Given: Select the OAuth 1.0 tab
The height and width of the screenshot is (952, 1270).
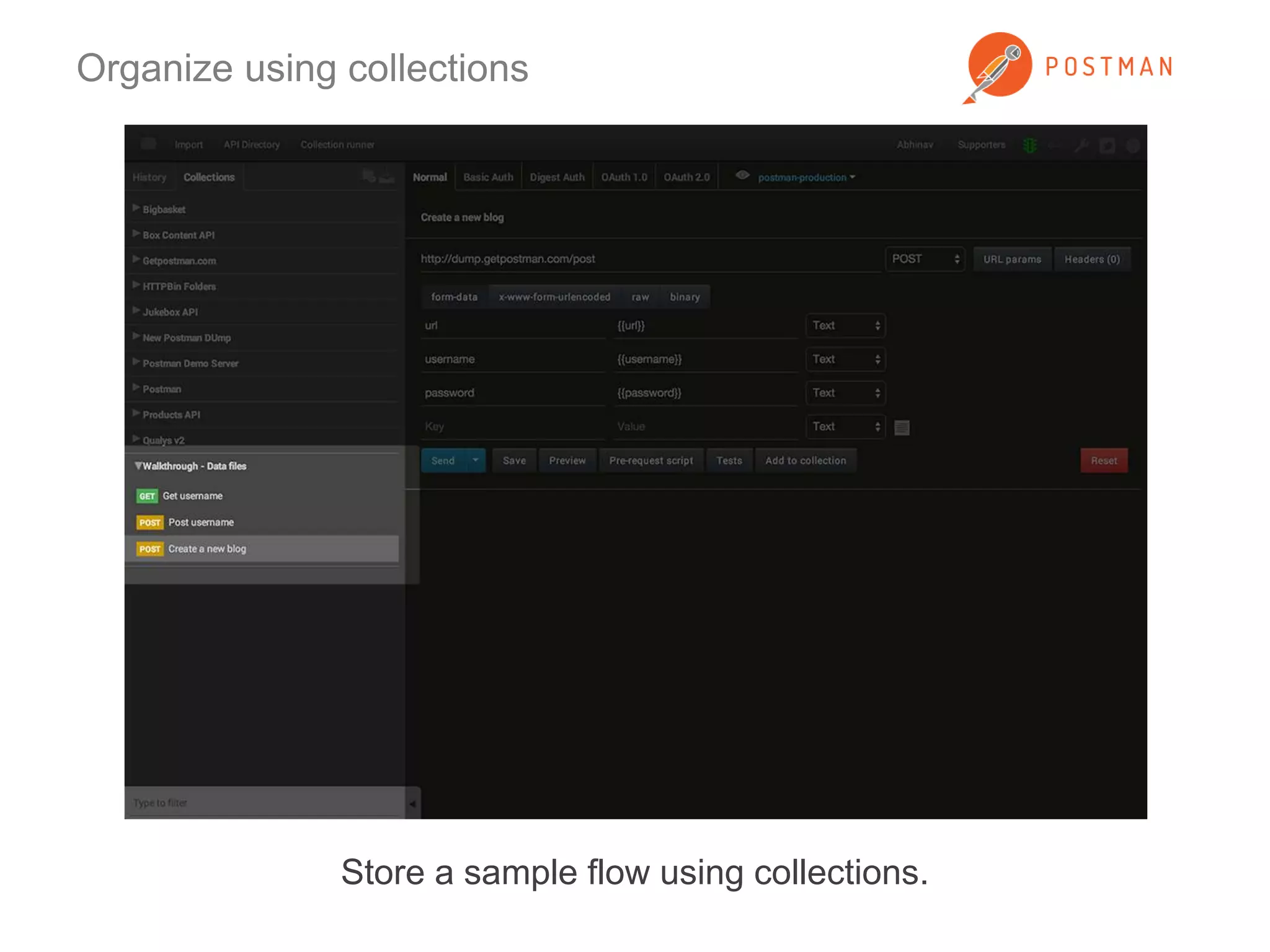Looking at the screenshot, I should pyautogui.click(x=624, y=177).
